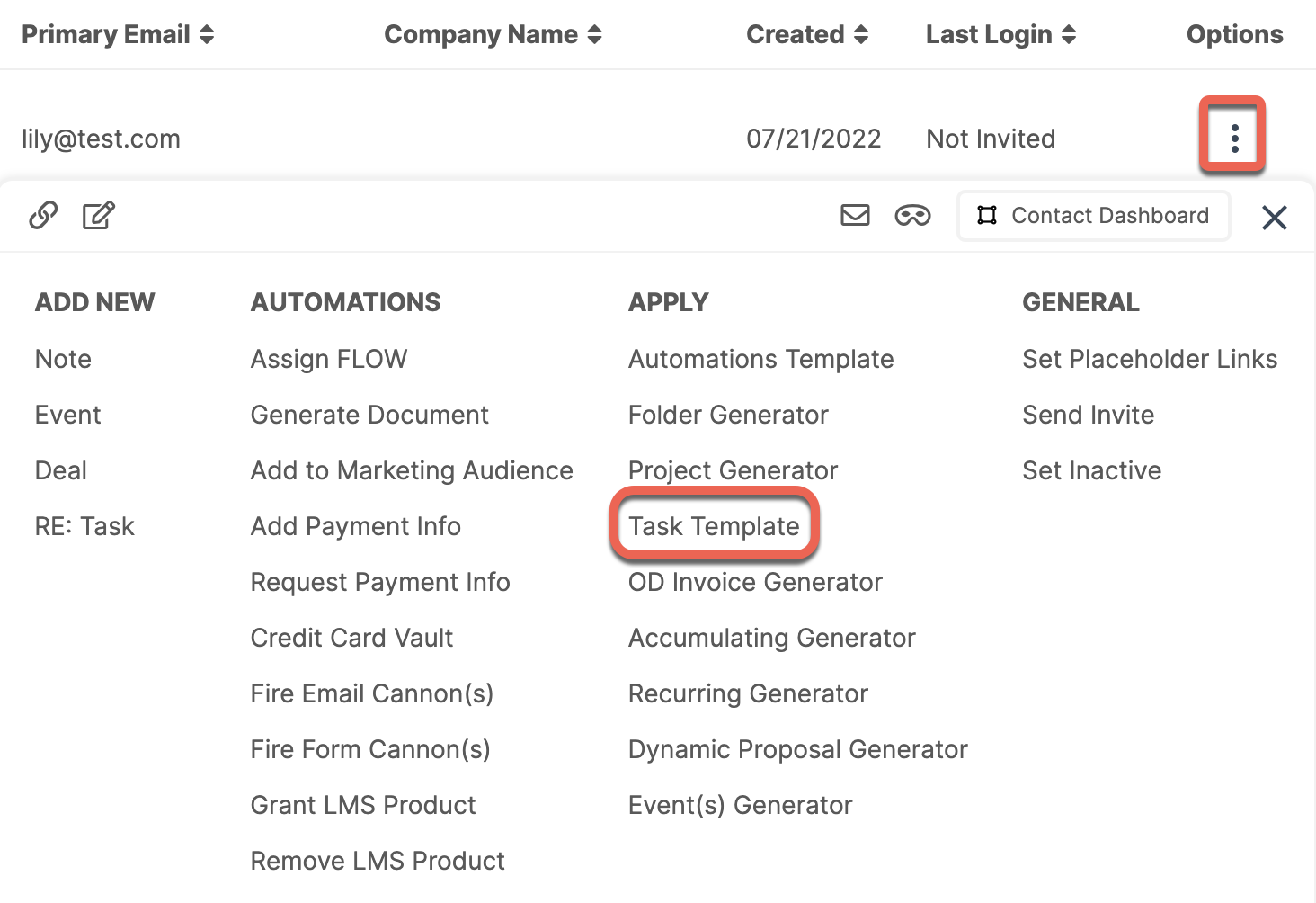1316x903 pixels.
Task: Sort by Last Login column
Action: tap(1000, 34)
